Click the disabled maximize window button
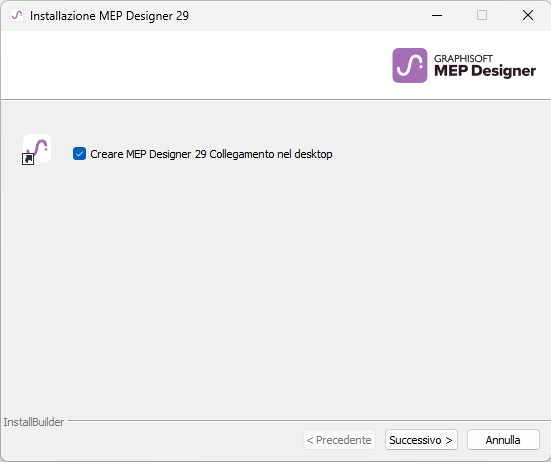Screen dimensions: 551x462 (x=482, y=15)
